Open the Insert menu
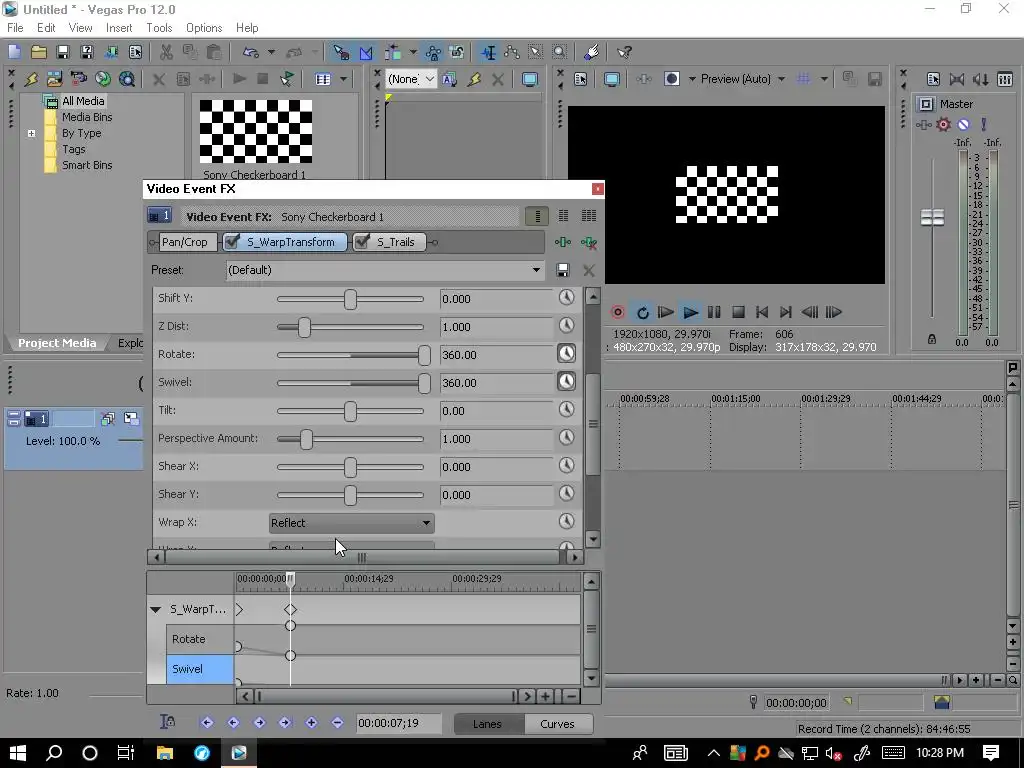1024x768 pixels. [119, 27]
